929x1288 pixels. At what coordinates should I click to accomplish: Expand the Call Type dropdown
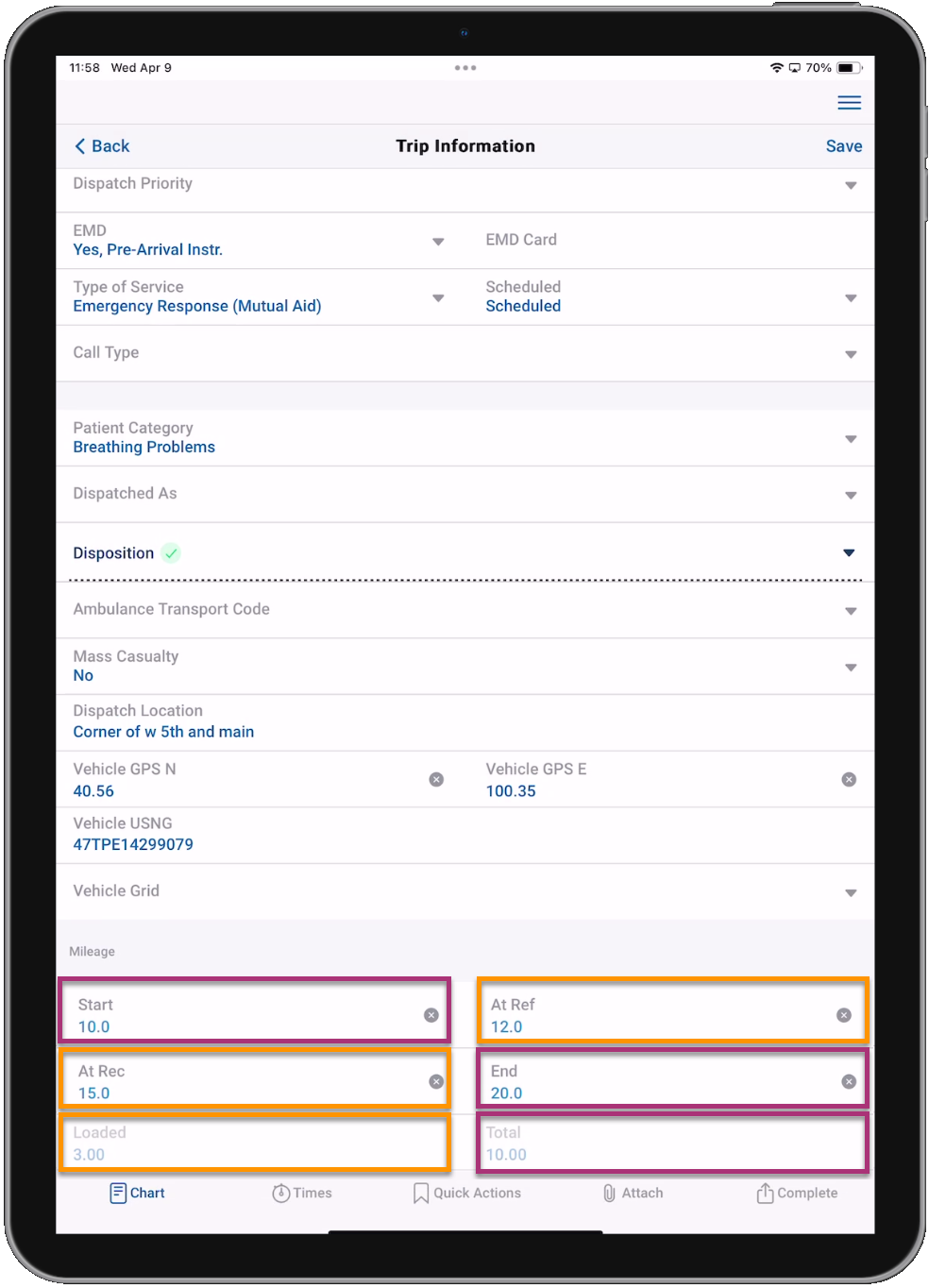[x=851, y=355]
